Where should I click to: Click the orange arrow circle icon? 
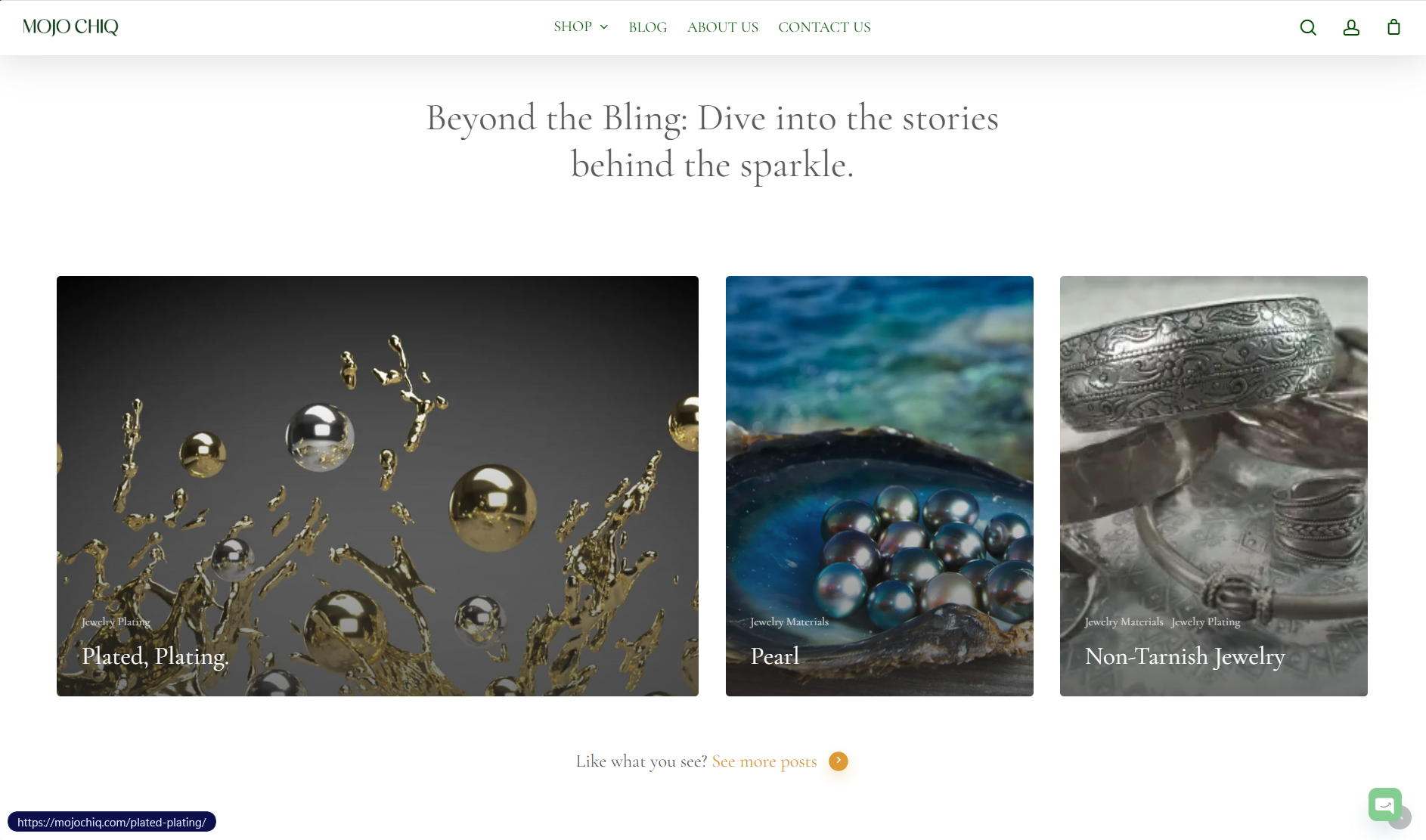(838, 761)
